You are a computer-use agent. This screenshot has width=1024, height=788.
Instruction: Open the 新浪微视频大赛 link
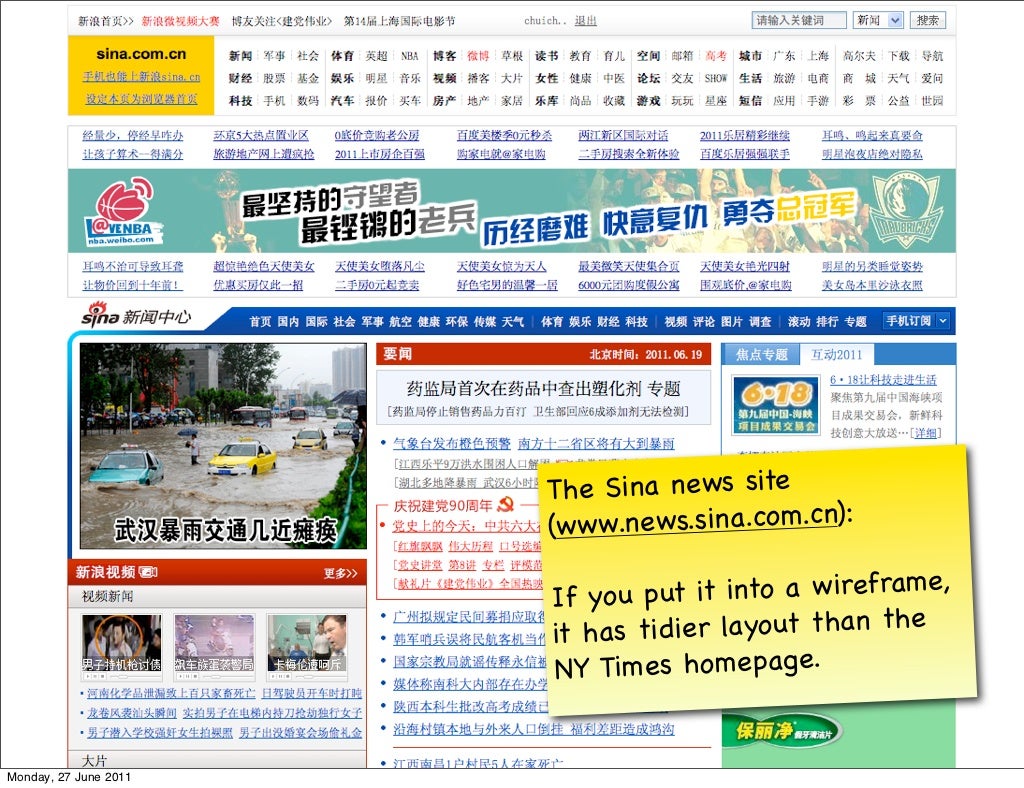(x=180, y=21)
